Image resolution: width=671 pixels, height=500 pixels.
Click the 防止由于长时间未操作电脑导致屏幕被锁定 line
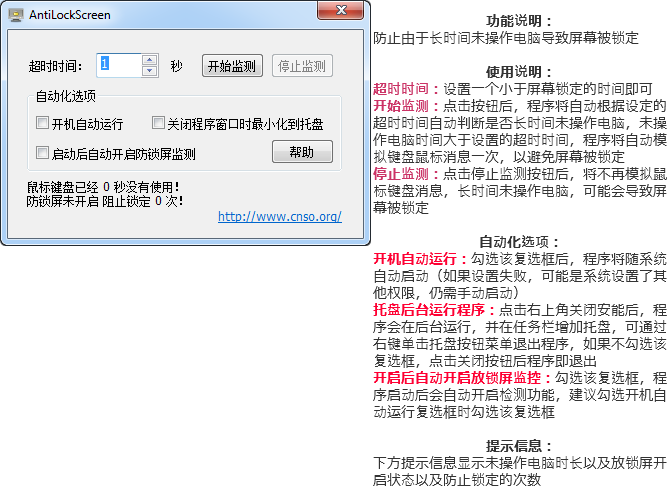point(506,38)
